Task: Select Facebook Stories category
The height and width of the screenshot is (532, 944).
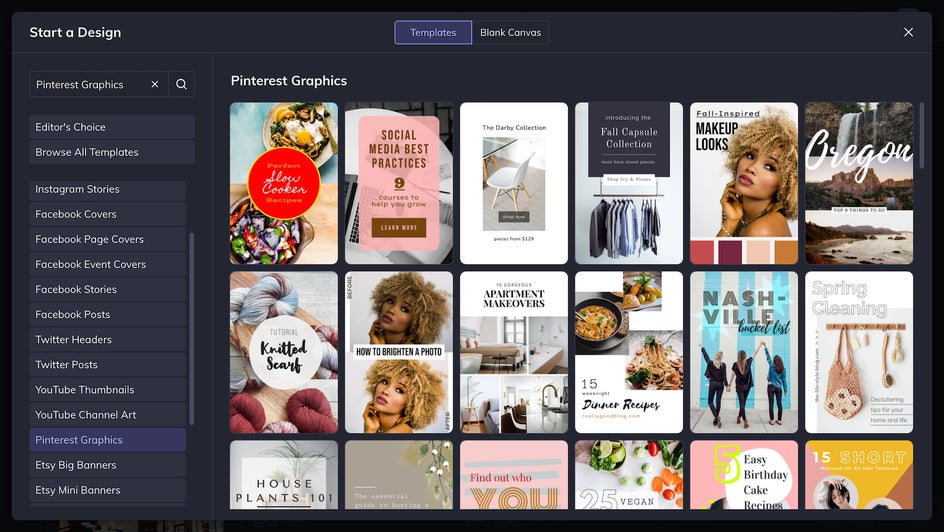Action: (x=108, y=289)
